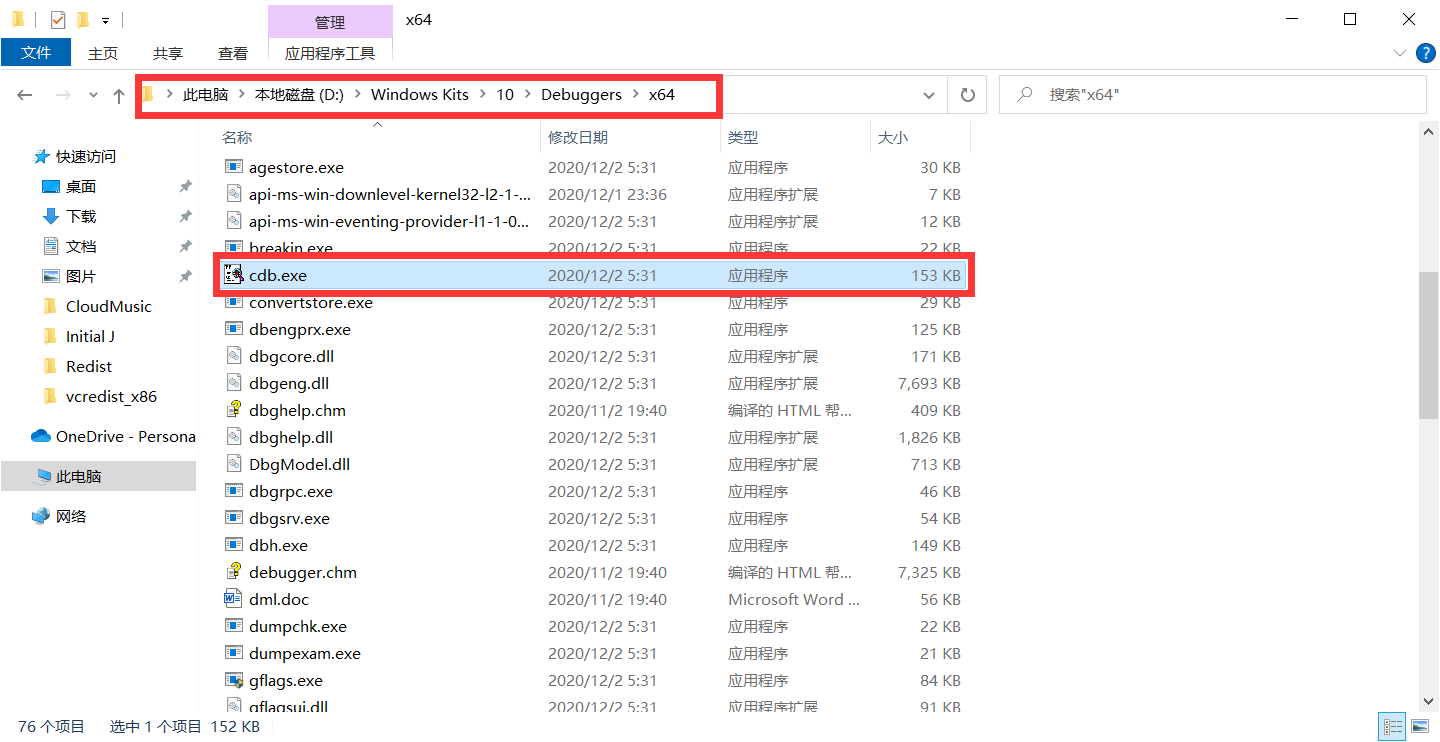Select the dbghelp.chm help file
The height and width of the screenshot is (742, 1440).
296,409
